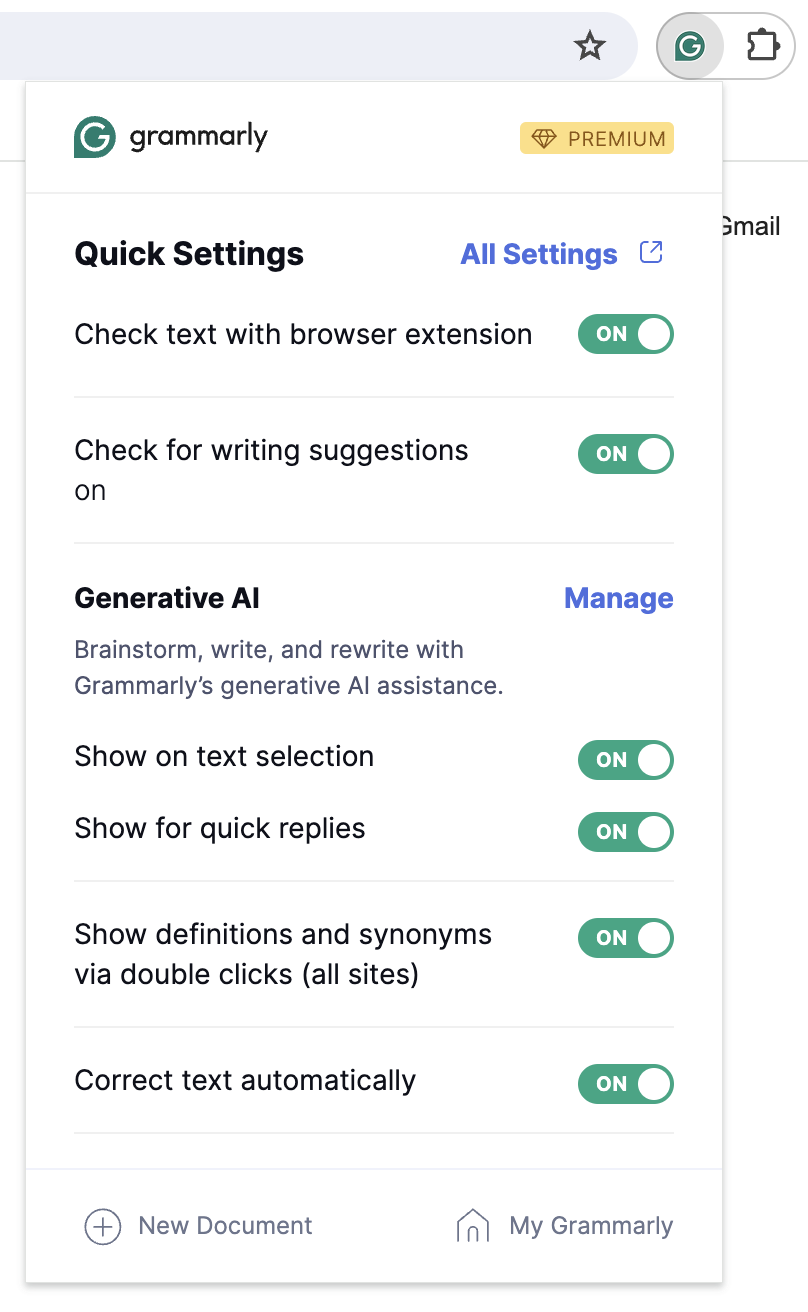Disable Correct text automatically
The image size is (808, 1312).
point(626,1084)
